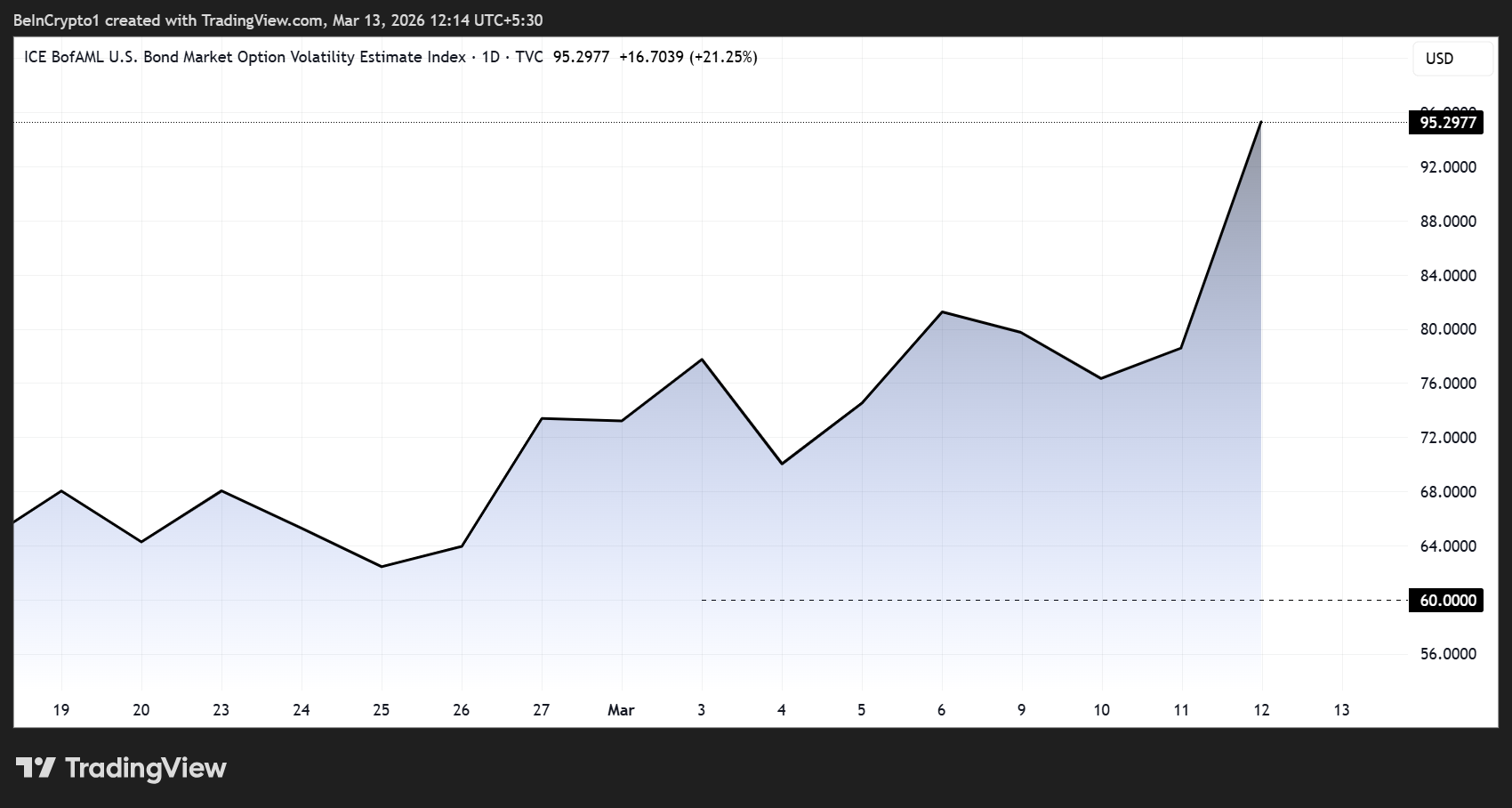Screen dimensions: 1512x808
Task: Click the TradingView wordmark at the bottom
Action: pyautogui.click(x=146, y=768)
